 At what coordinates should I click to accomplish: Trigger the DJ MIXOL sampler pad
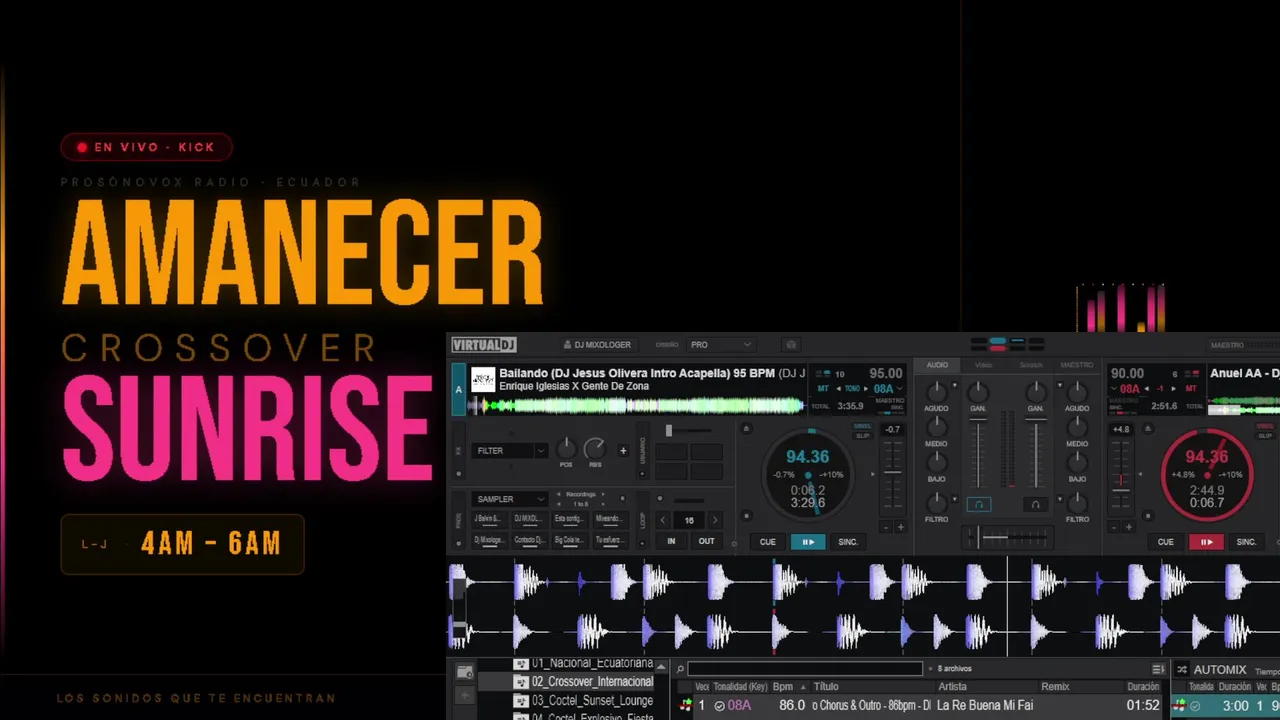528,519
